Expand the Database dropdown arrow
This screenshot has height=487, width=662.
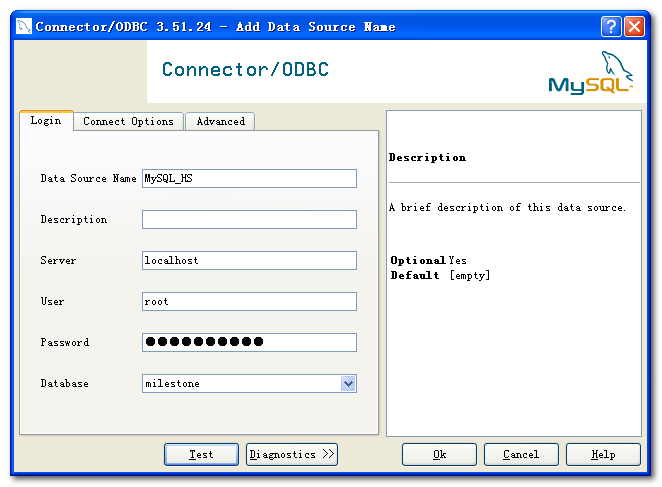coord(348,384)
